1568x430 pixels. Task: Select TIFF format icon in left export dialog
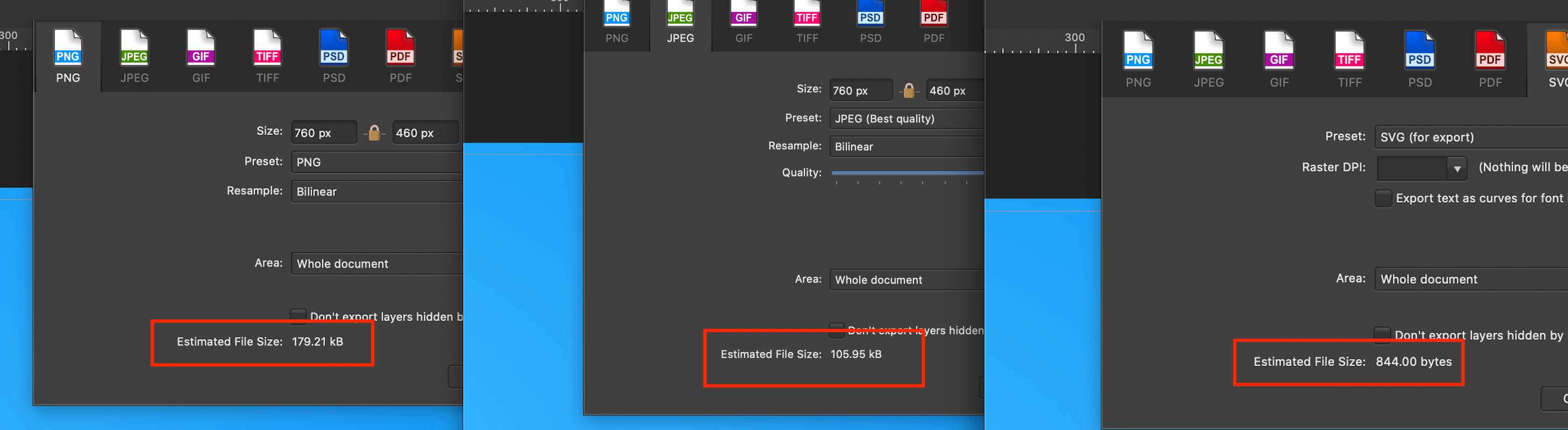click(267, 48)
